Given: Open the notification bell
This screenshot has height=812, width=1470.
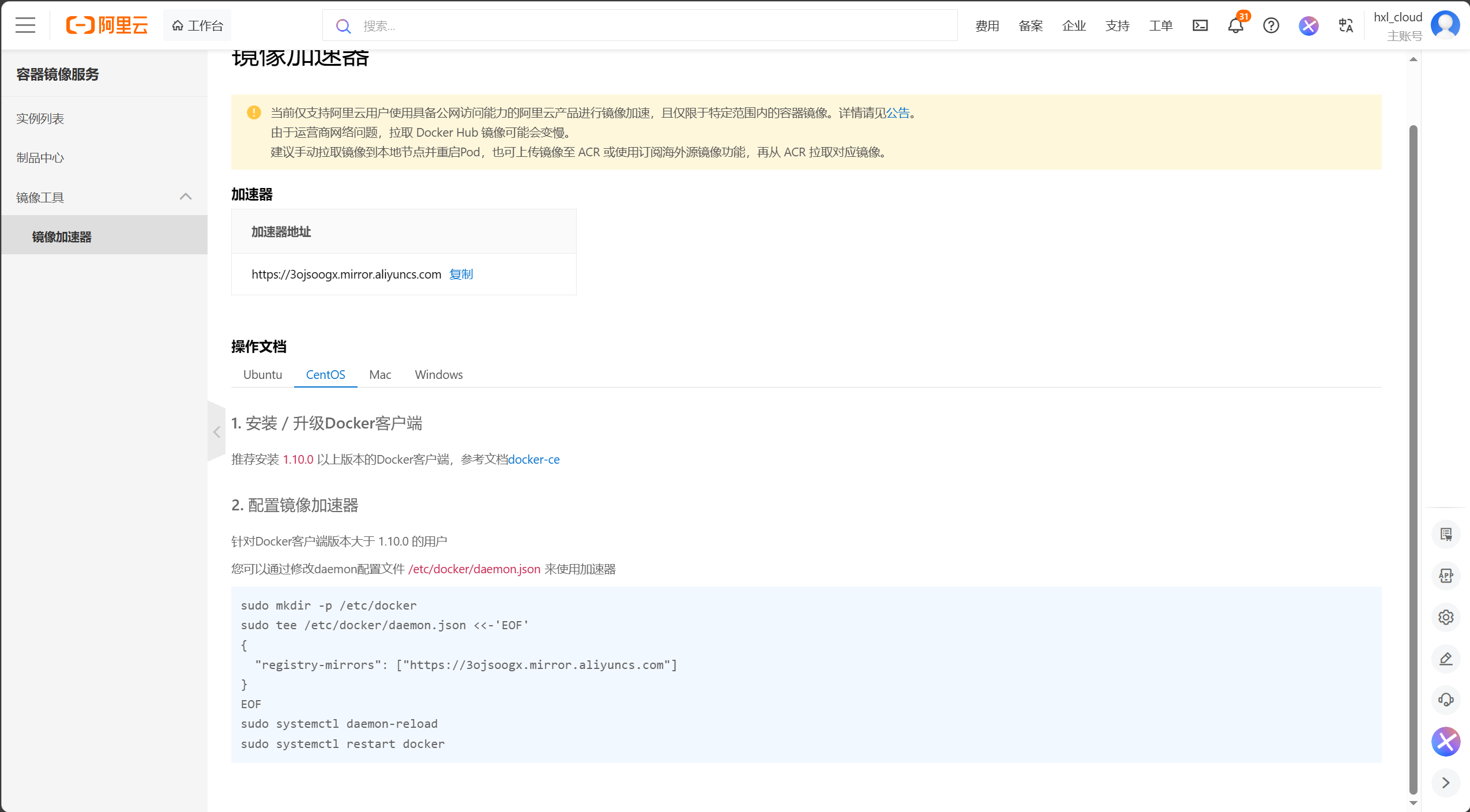Looking at the screenshot, I should point(1235,25).
